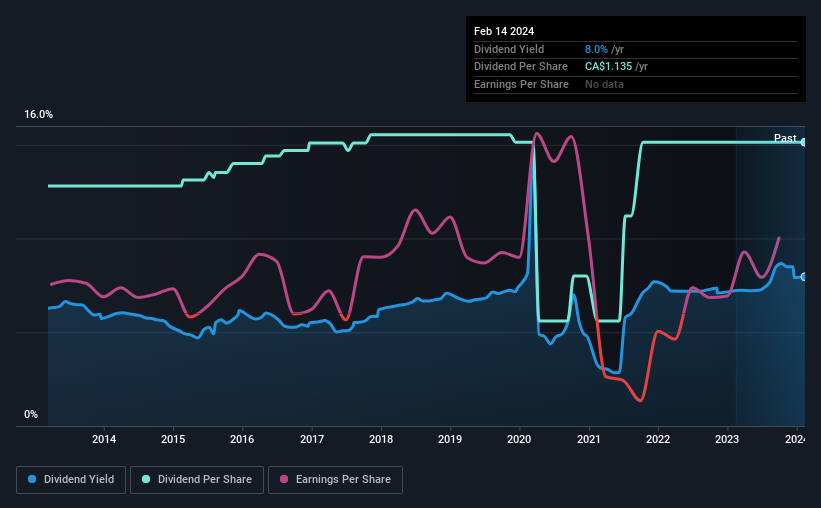
Task: Click the Dividend Per Share endpoint marker near Past
Action: 804,142
